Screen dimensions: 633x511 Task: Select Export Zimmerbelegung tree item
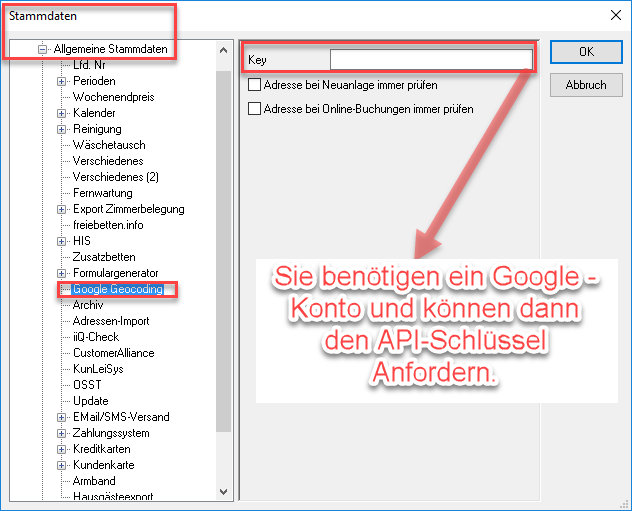[x=128, y=209]
